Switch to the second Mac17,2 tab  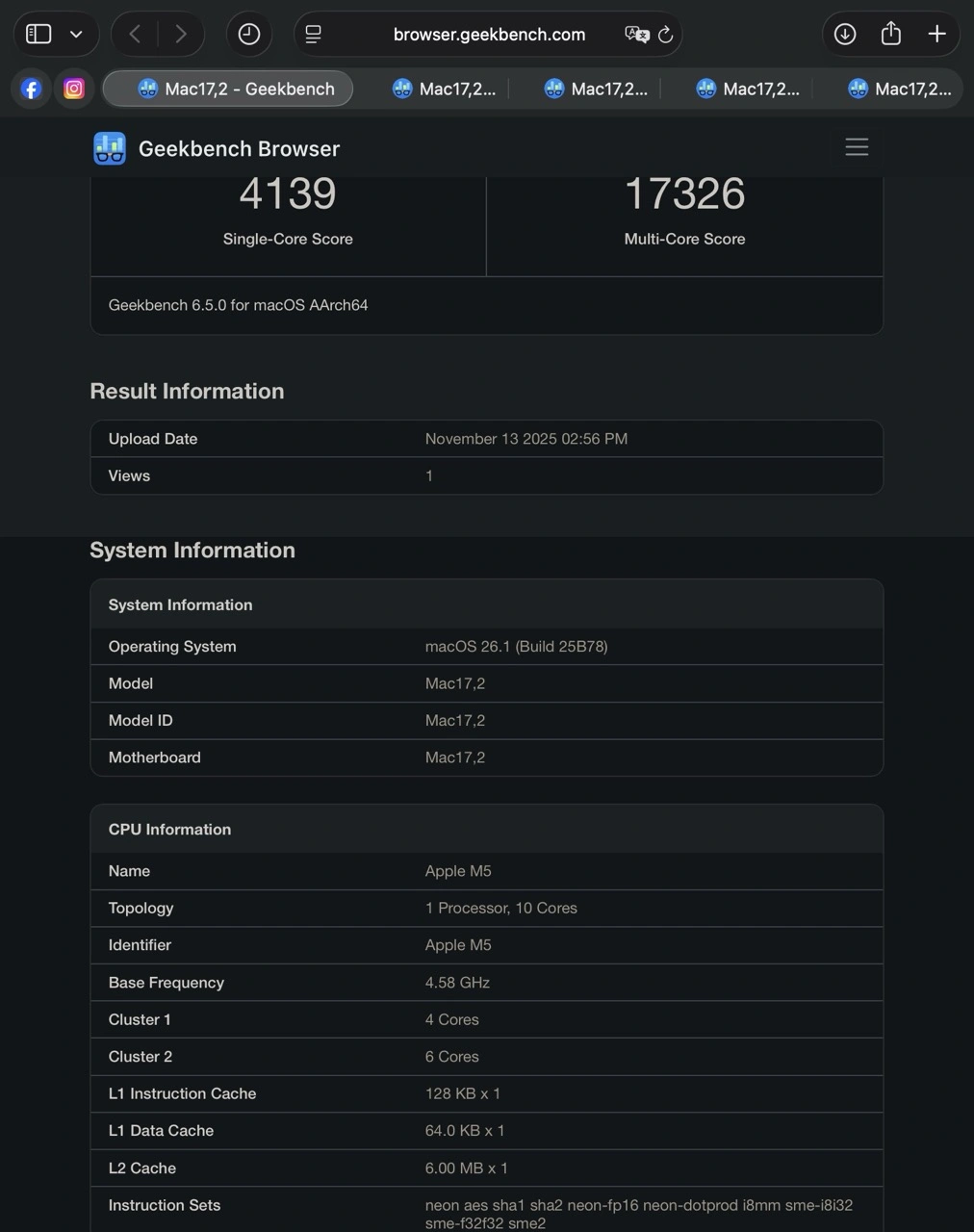(x=445, y=88)
